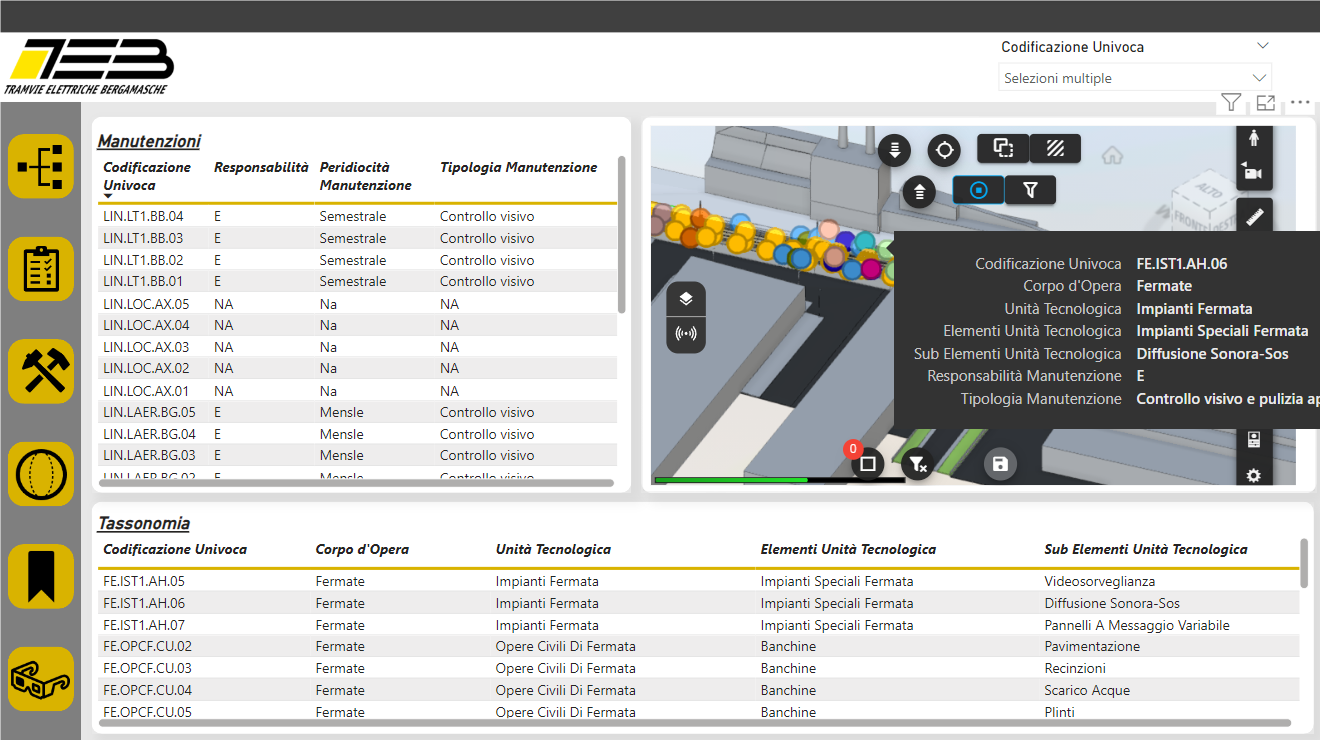This screenshot has width=1320, height=740.
Task: Click the 3D glasses sidebar icon
Action: tap(41, 680)
